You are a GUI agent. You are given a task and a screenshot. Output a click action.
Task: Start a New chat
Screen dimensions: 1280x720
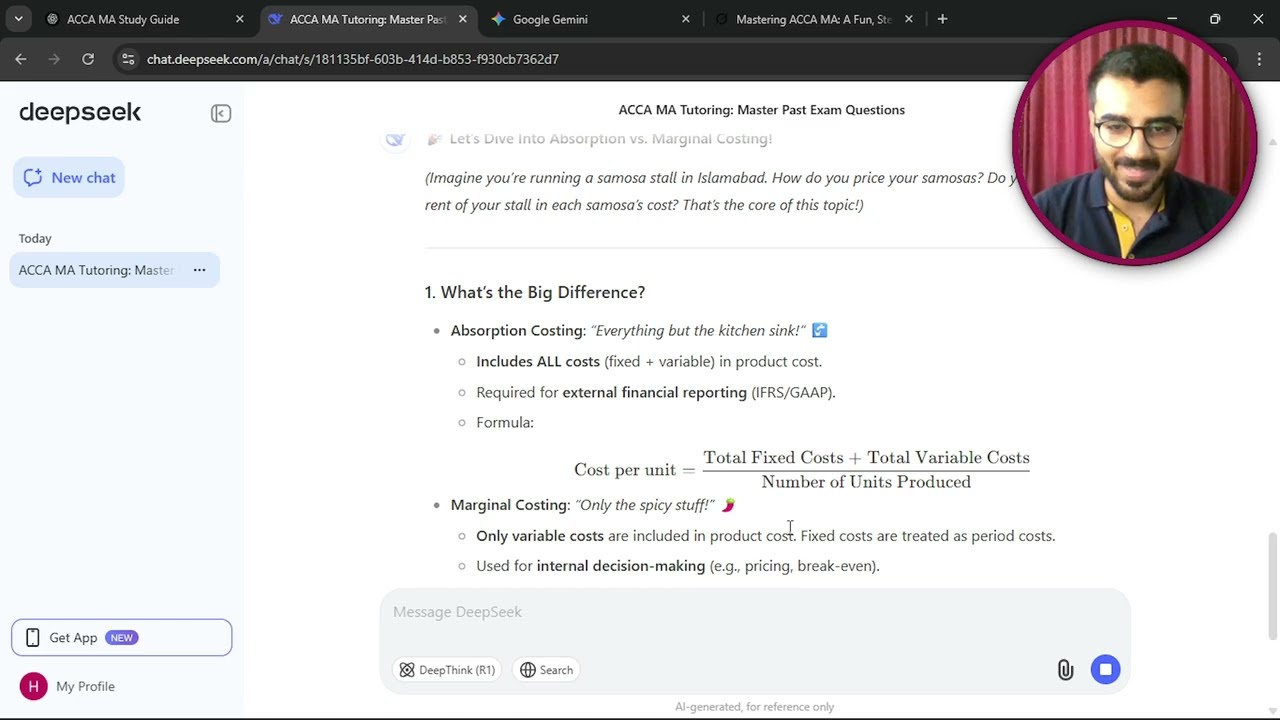69,177
